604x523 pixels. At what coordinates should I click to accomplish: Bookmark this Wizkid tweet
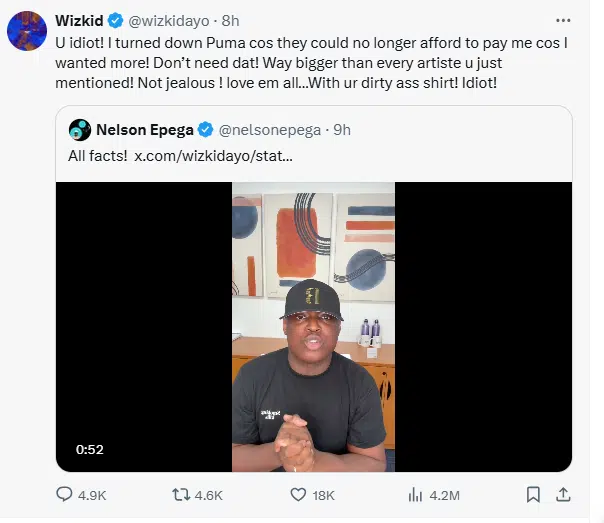[534, 494]
